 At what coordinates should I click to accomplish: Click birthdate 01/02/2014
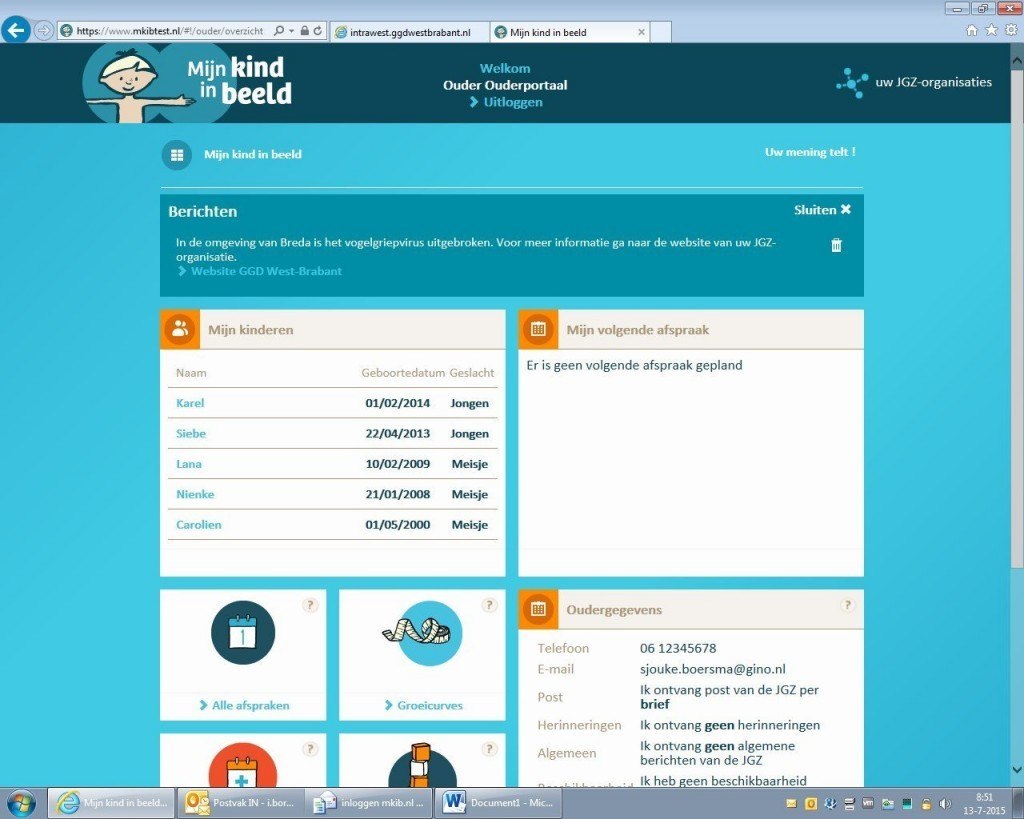point(398,403)
